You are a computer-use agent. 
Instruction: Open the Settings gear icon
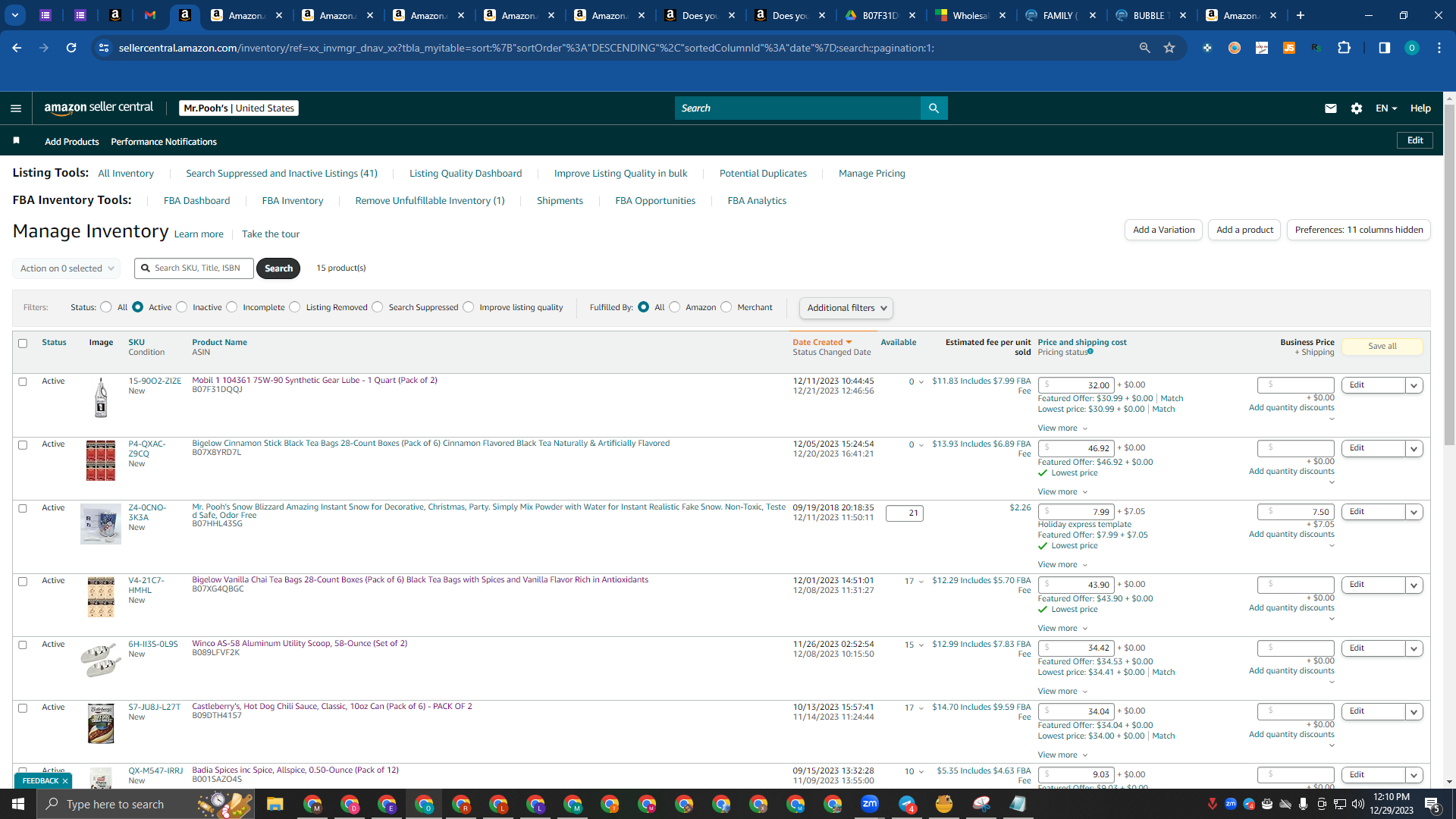pos(1357,108)
